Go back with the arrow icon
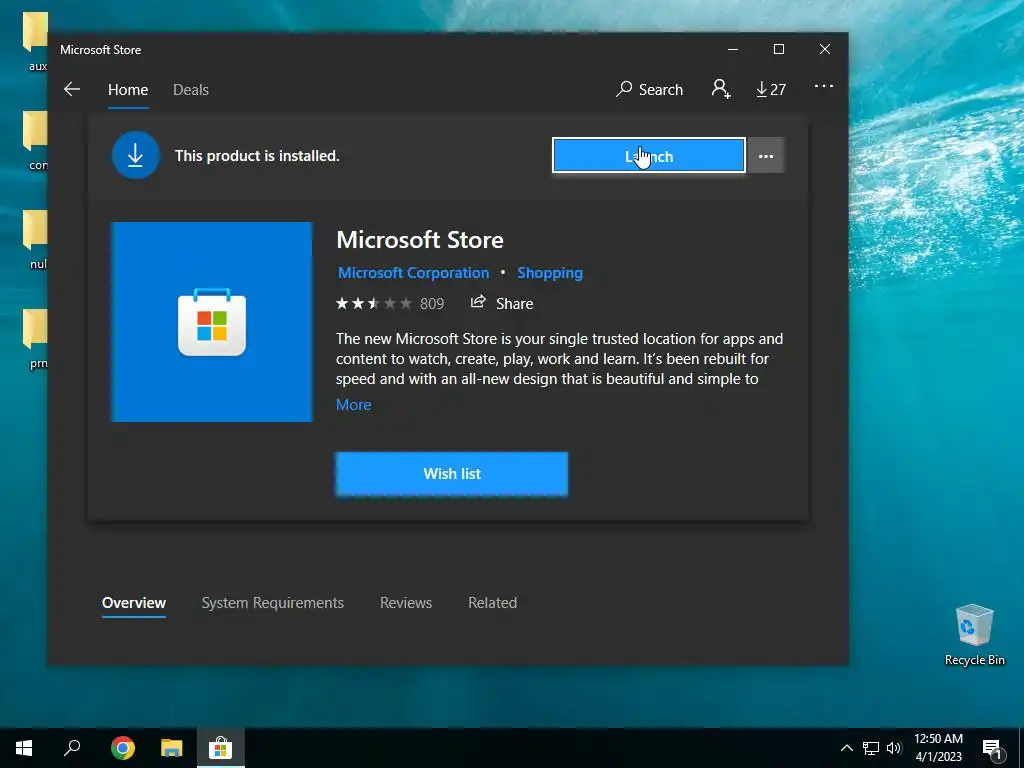The image size is (1024, 768). [x=72, y=89]
